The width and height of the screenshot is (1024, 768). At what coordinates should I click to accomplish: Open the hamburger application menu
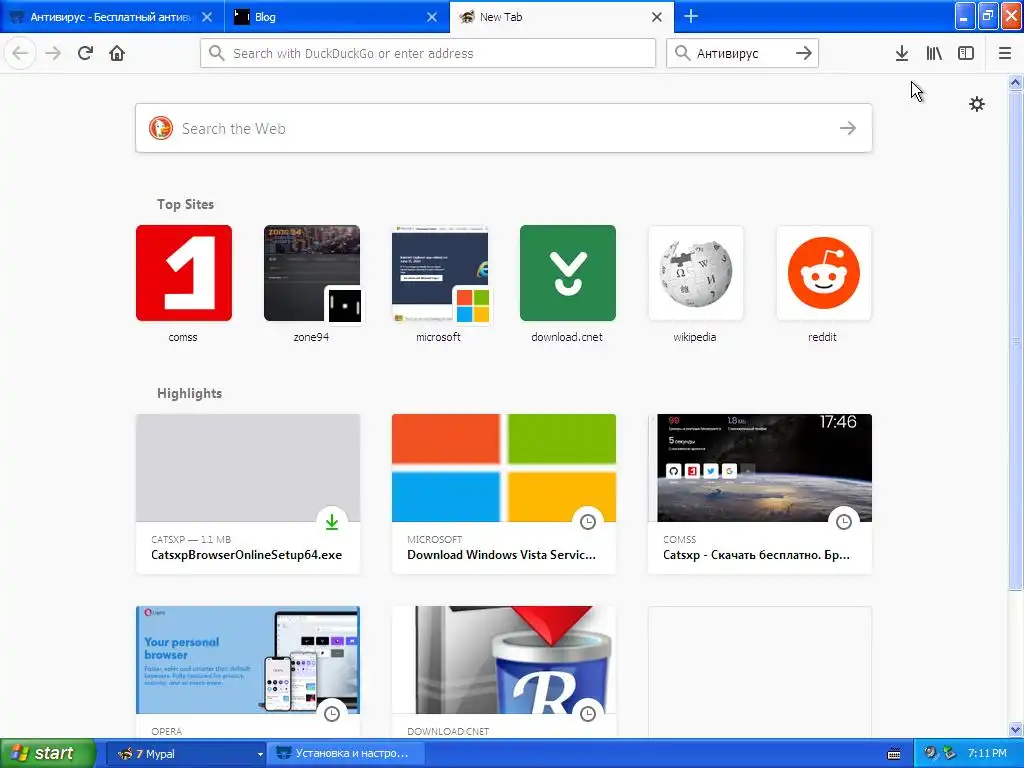click(1004, 53)
